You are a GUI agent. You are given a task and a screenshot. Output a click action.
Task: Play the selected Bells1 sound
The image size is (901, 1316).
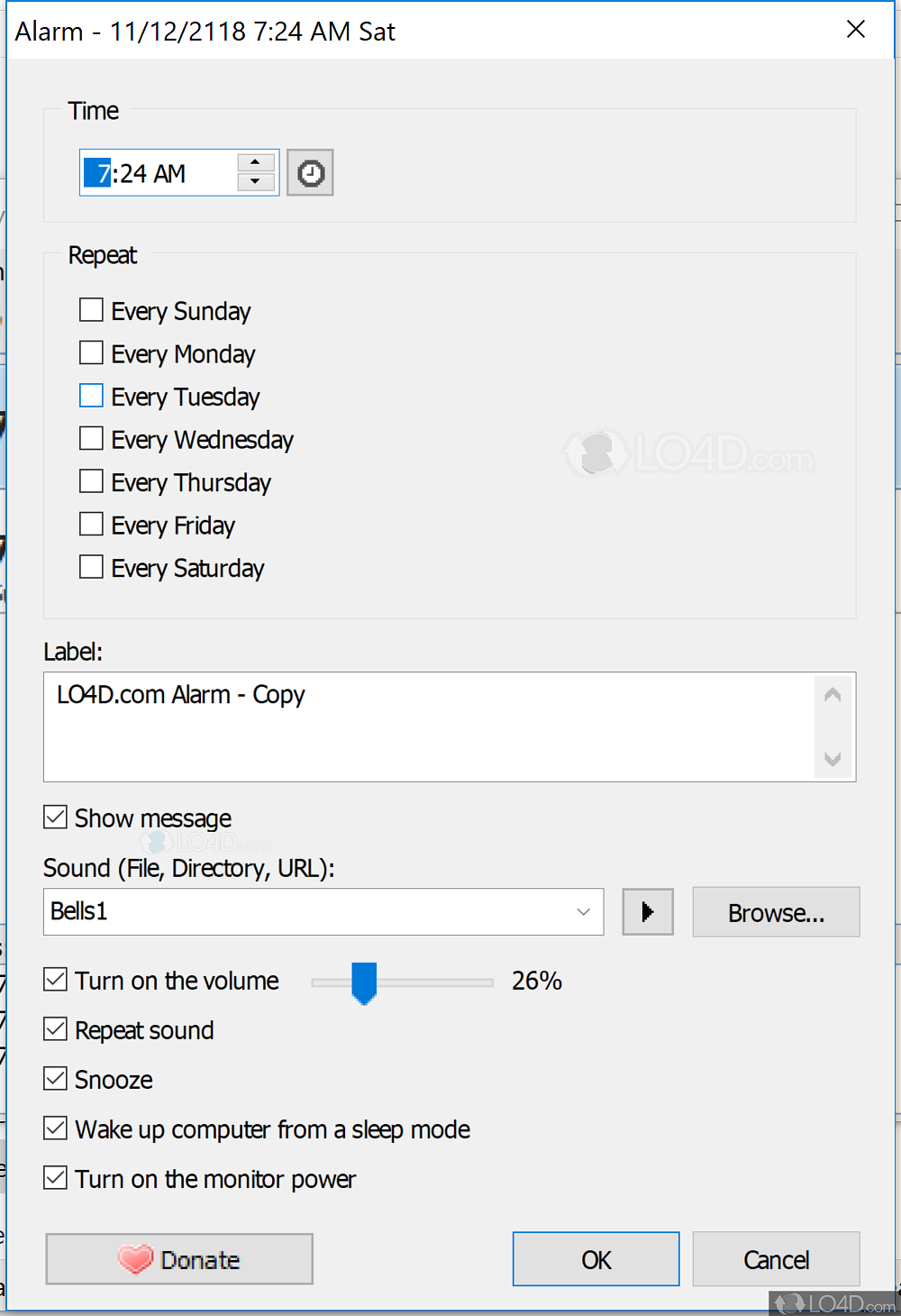point(647,912)
